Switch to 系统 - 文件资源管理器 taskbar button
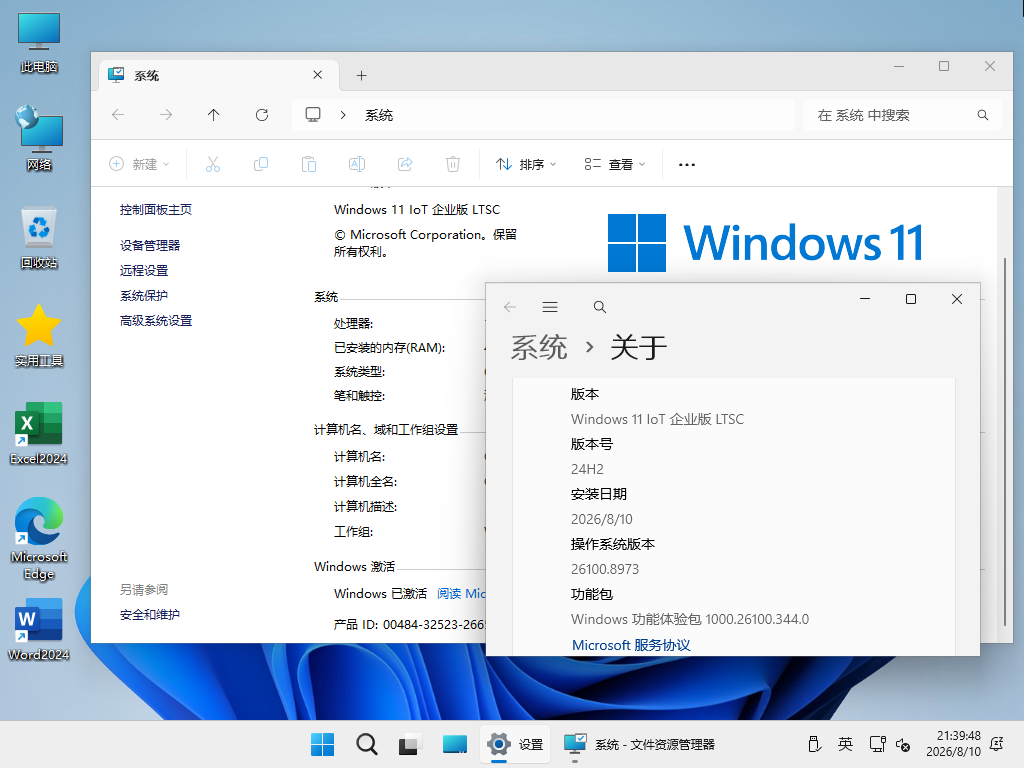 pyautogui.click(x=639, y=744)
